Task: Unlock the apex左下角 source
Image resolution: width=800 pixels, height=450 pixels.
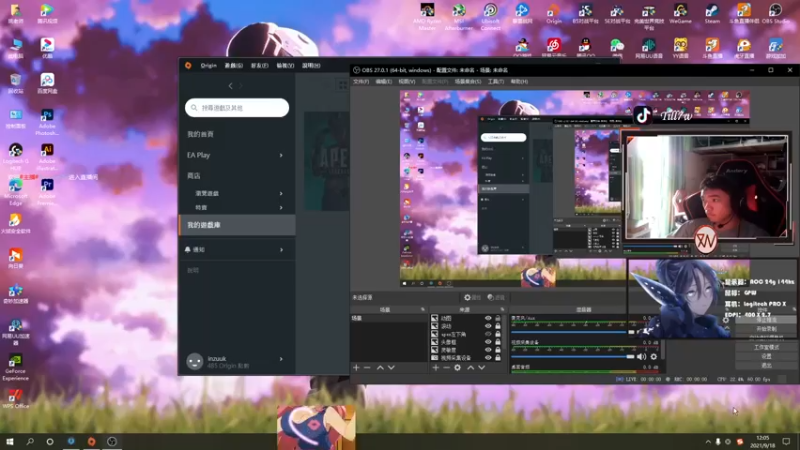Action: click(x=498, y=334)
